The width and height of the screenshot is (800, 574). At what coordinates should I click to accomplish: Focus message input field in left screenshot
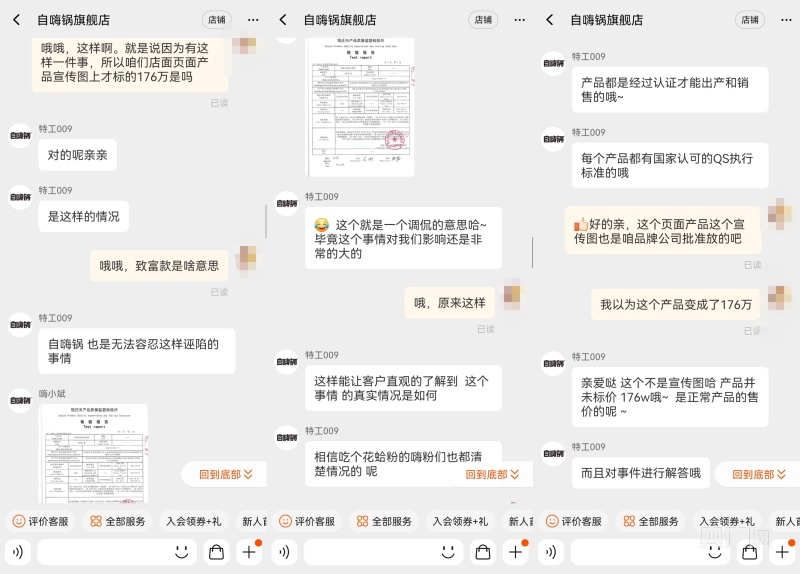click(x=117, y=552)
